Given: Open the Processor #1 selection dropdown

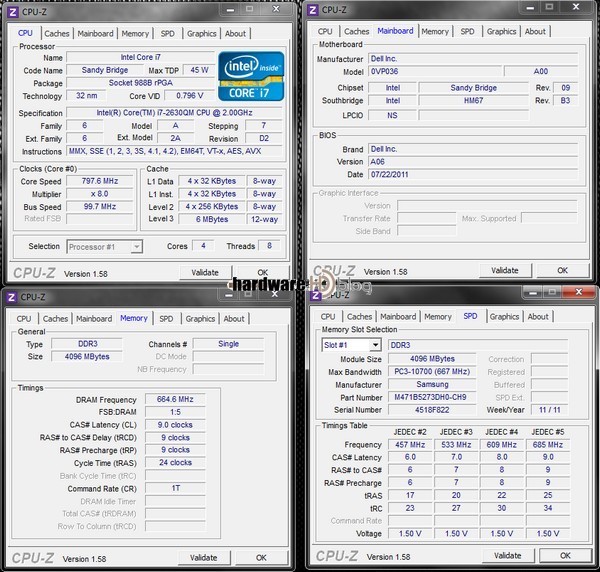Looking at the screenshot, I should [104, 246].
